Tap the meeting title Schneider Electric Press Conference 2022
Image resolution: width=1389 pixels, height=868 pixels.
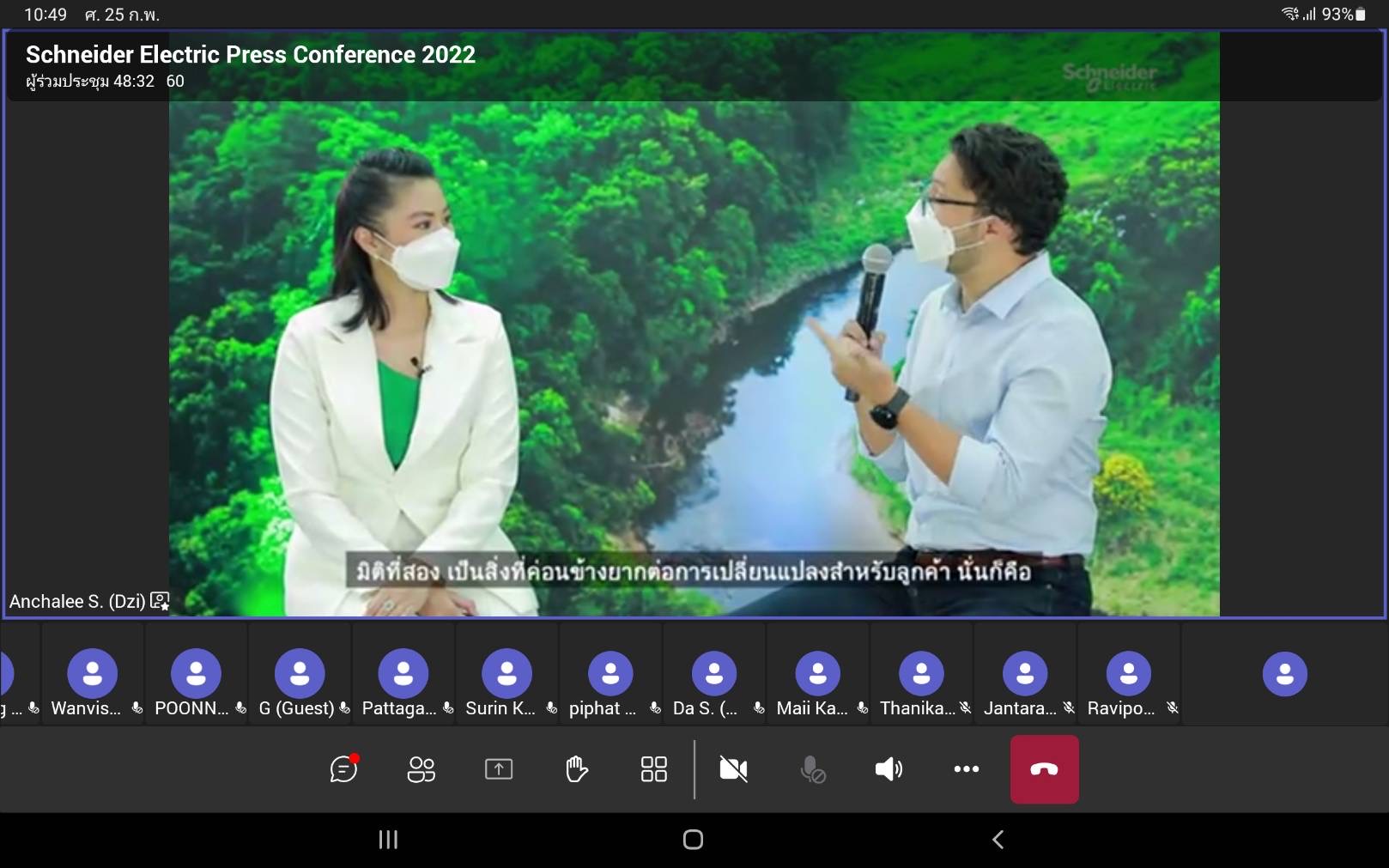click(250, 54)
